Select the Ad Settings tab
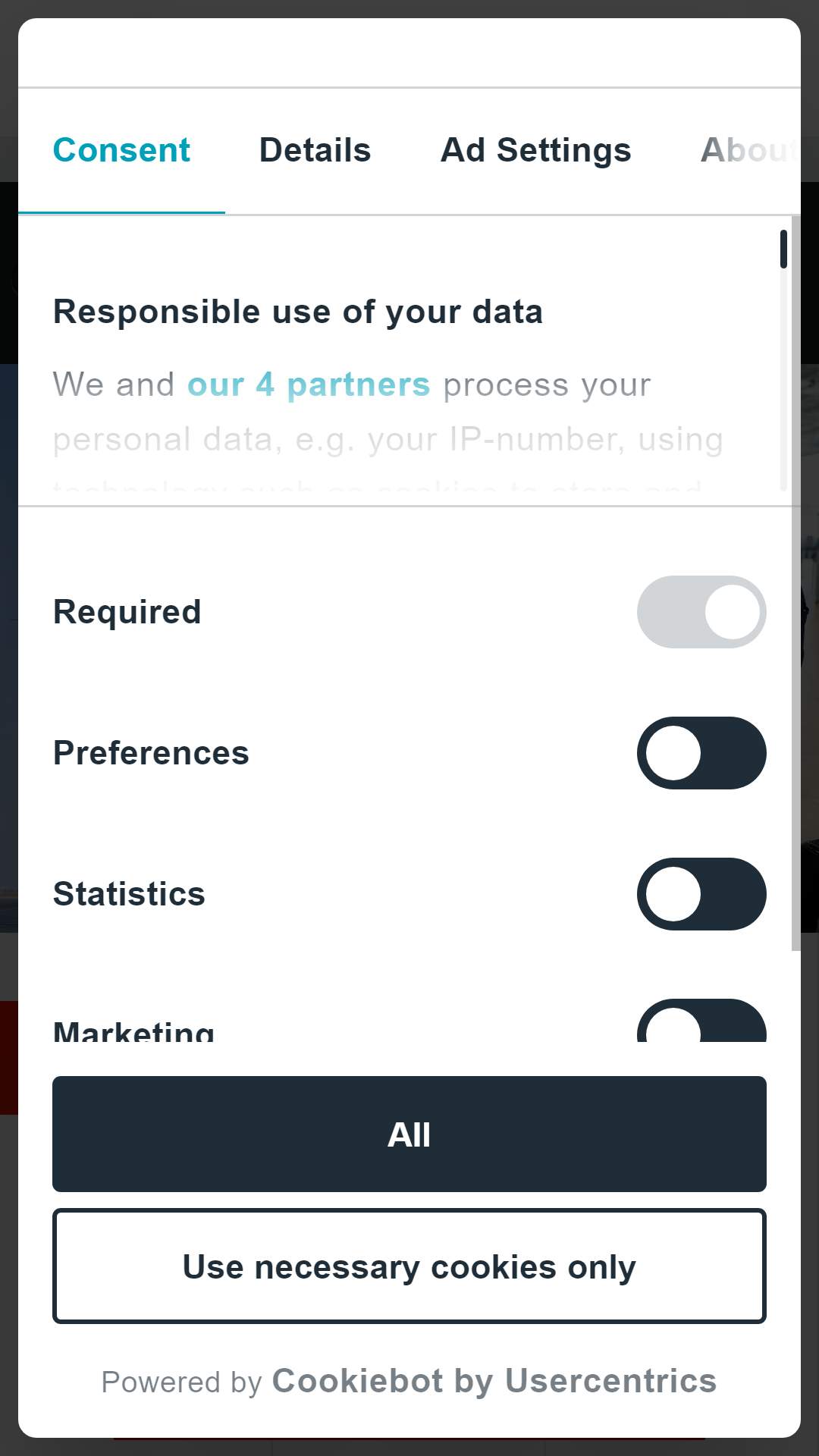The image size is (819, 1456). (x=535, y=150)
